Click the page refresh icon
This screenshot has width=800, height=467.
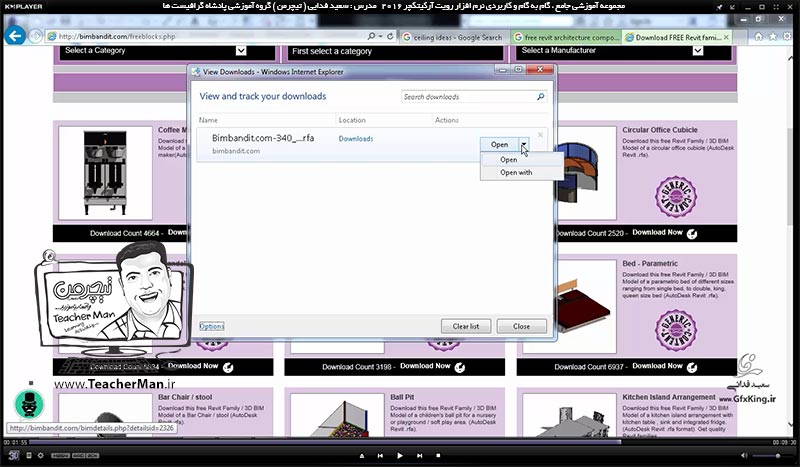pos(390,36)
